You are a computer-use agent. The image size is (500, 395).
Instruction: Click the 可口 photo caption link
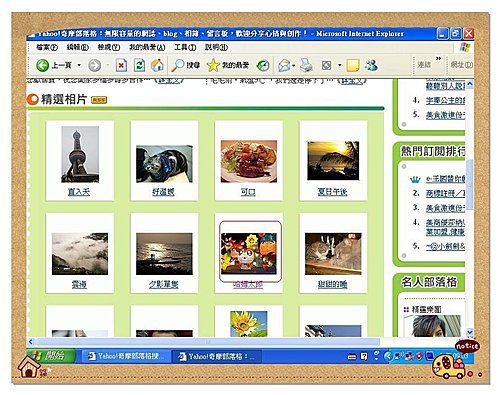click(248, 192)
